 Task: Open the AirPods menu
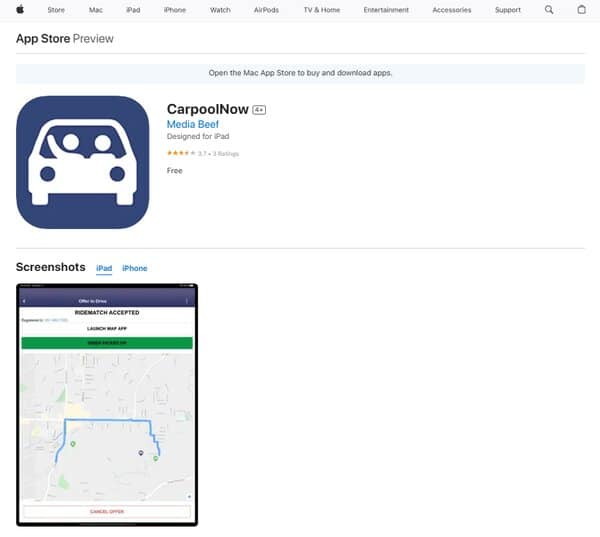(266, 10)
